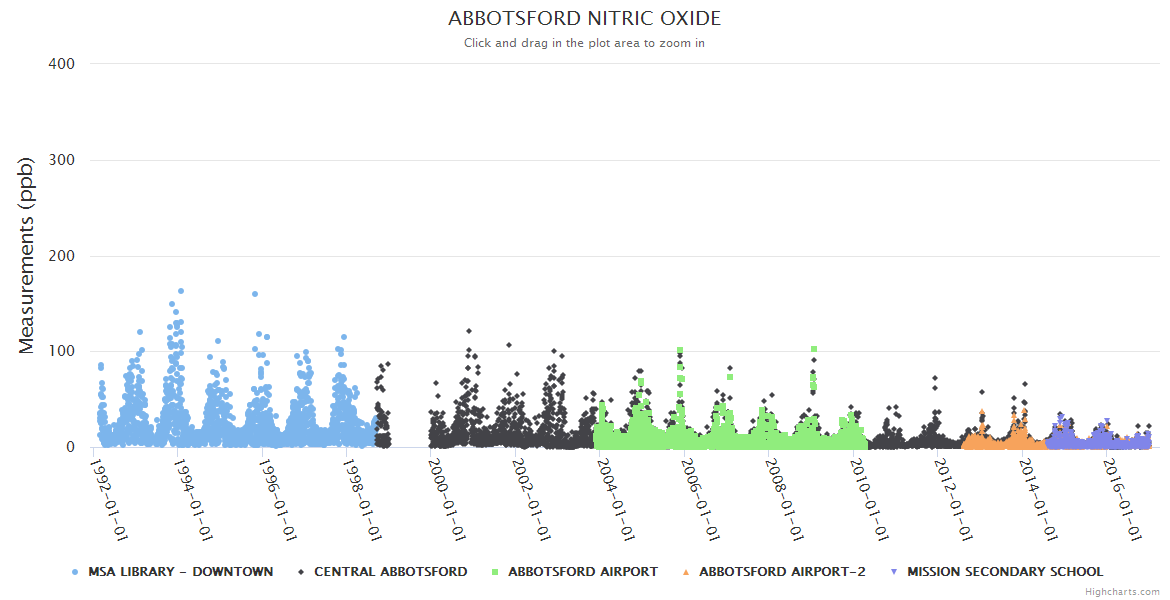
Task: Toggle the Abbotsford Airport series text label
Action: 583,572
